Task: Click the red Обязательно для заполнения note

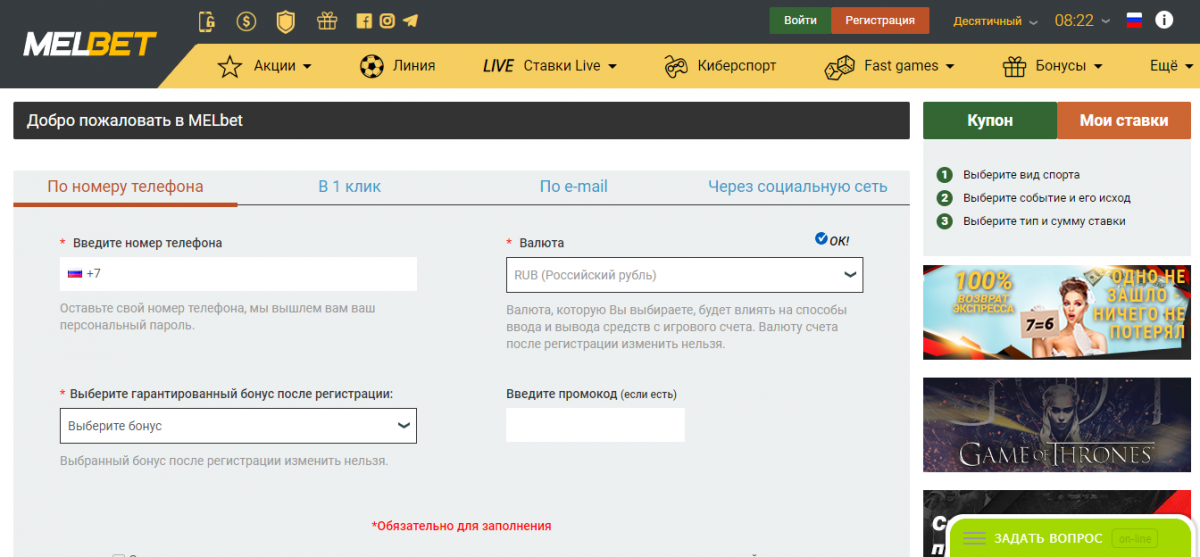Action: (461, 525)
